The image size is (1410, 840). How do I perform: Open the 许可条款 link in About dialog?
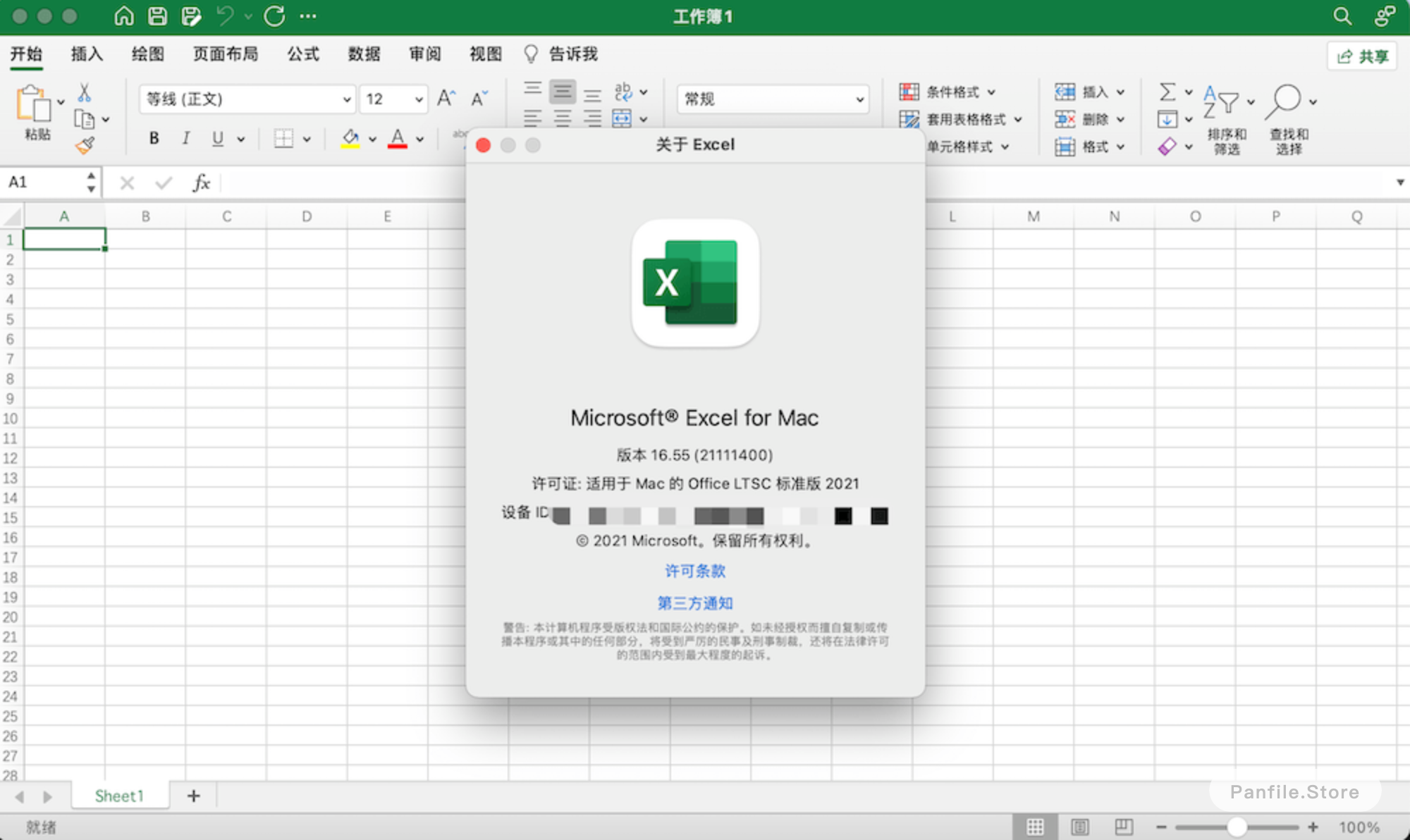tap(695, 571)
